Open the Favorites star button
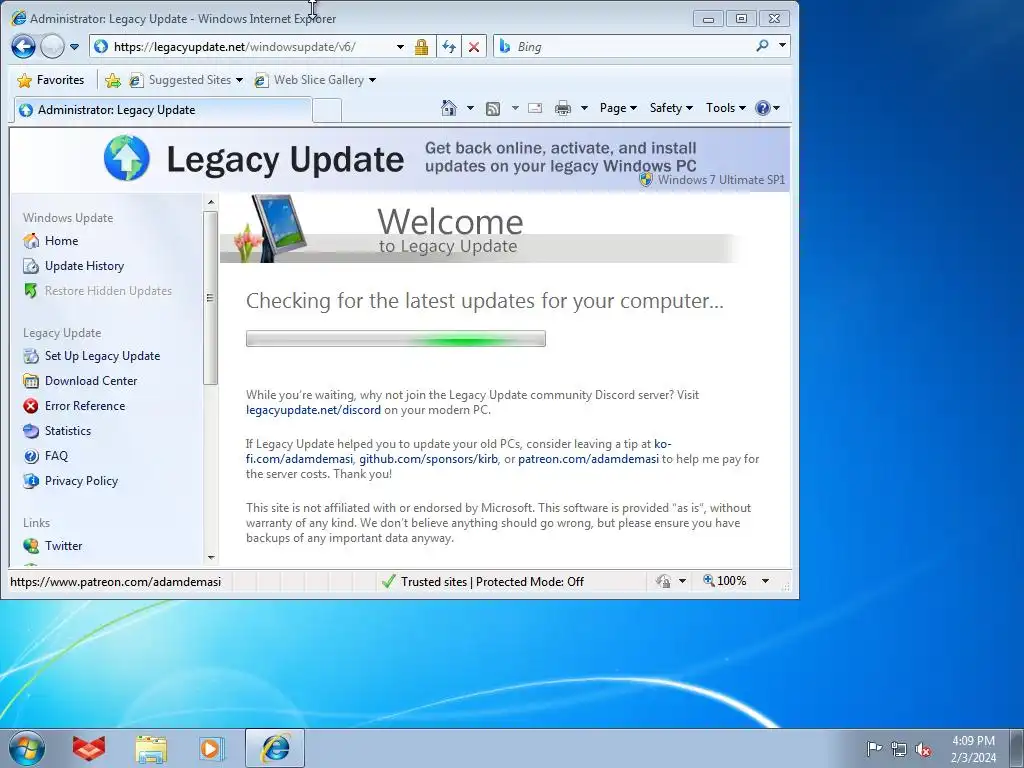 [51, 80]
